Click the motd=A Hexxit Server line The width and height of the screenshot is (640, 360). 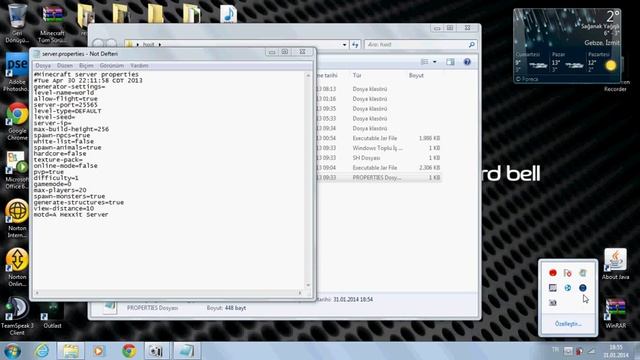click(x=71, y=214)
